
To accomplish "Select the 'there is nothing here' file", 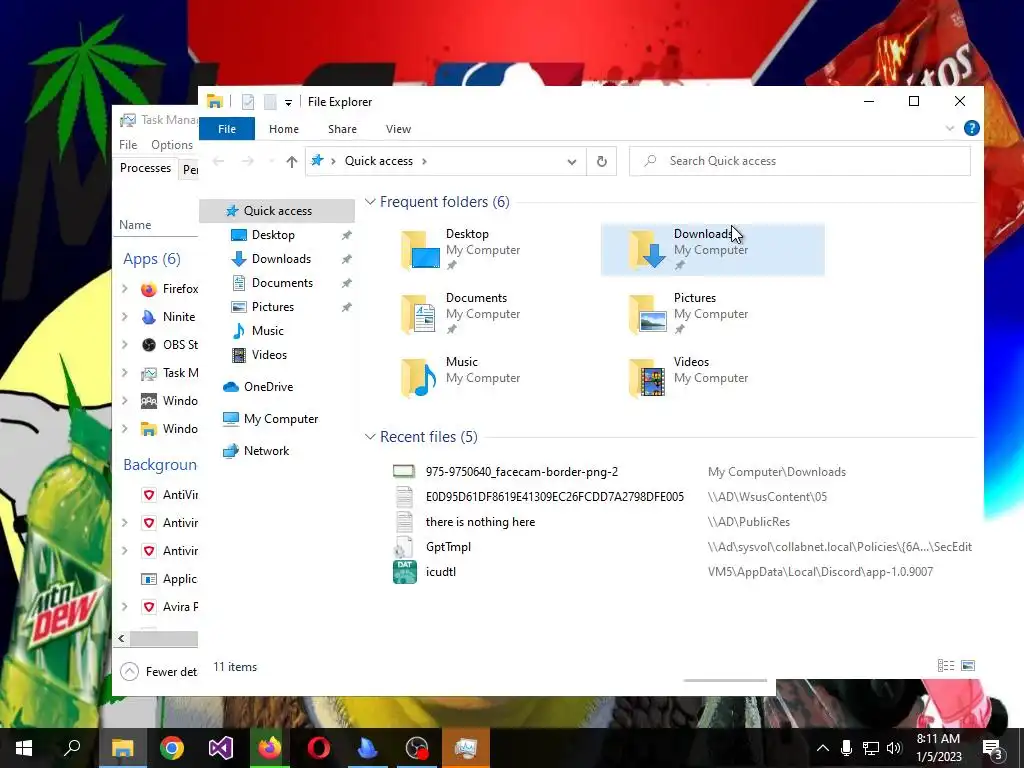I will [x=480, y=522].
